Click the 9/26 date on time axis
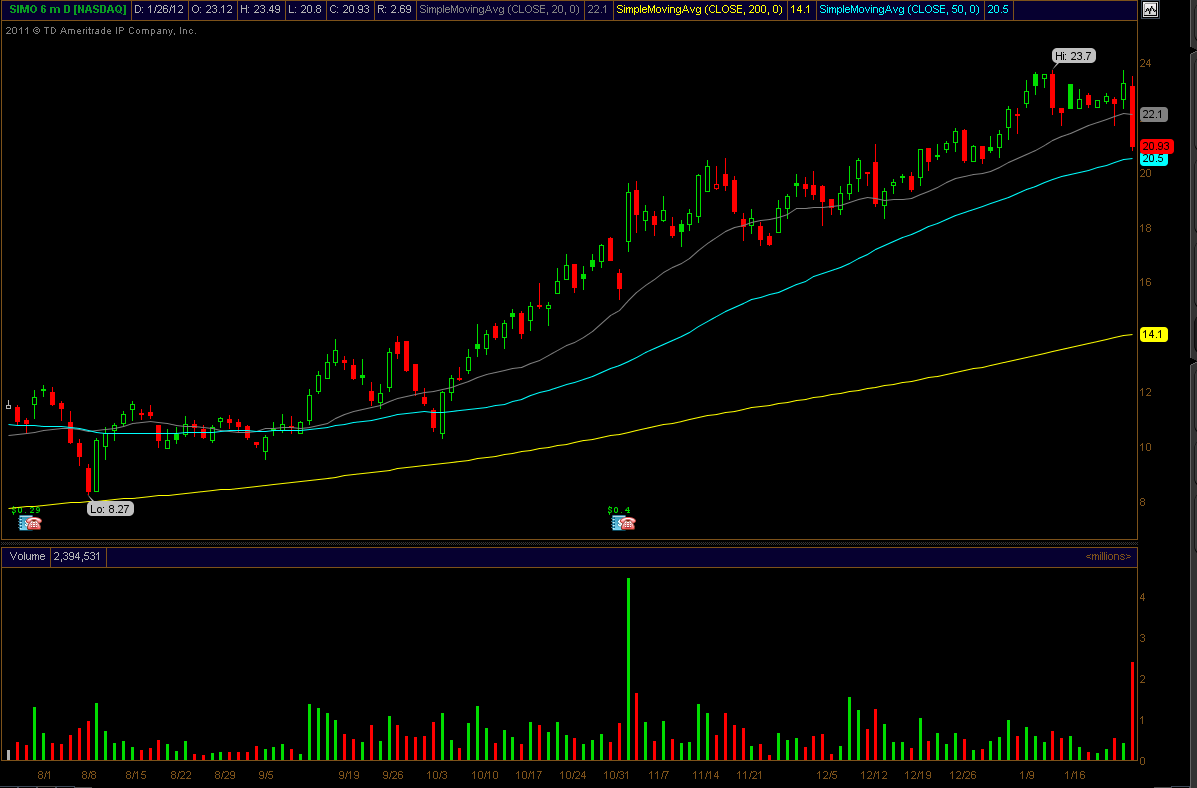This screenshot has width=1197, height=788. pos(392,776)
